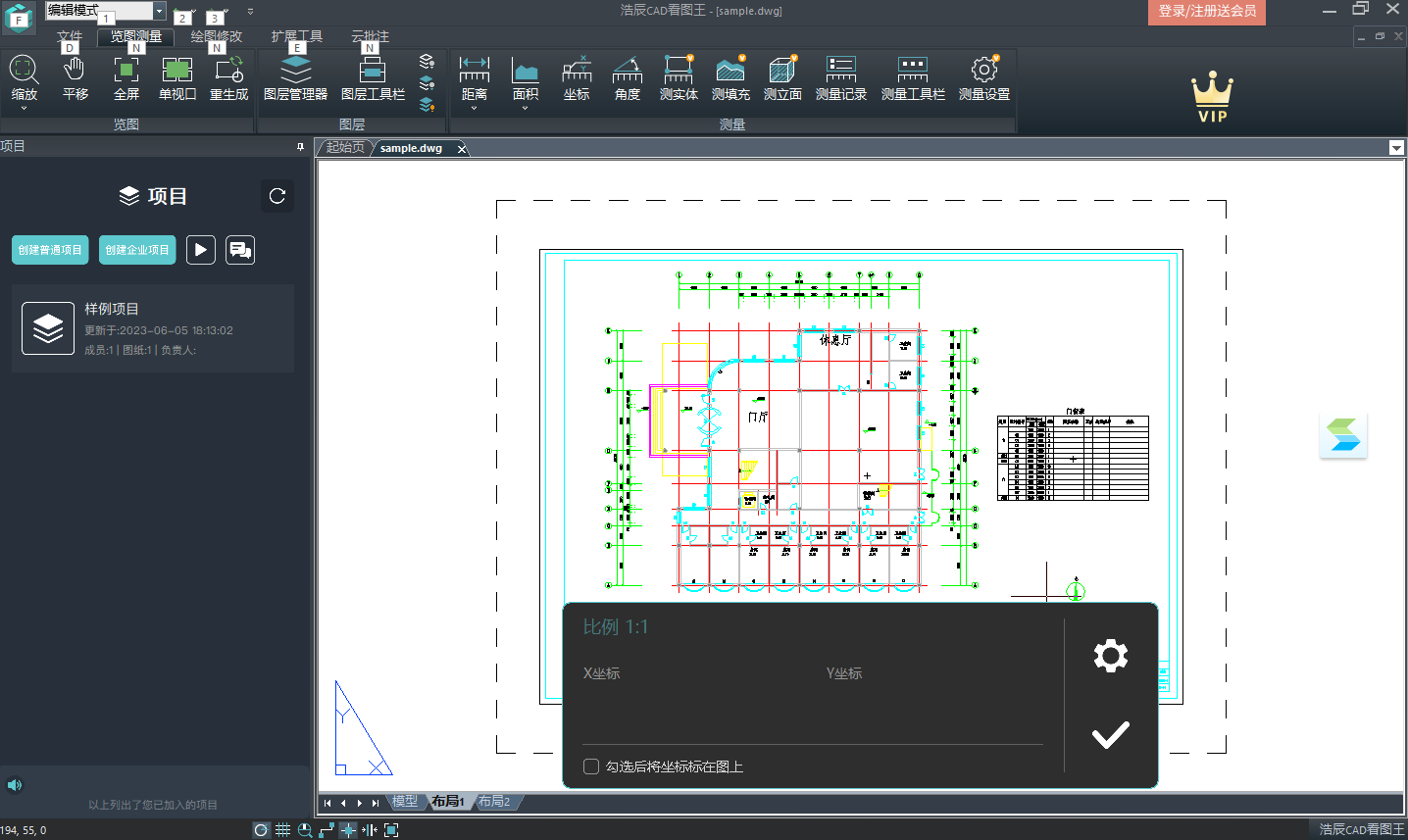Open the 文件 menu tab
This screenshot has width=1408, height=840.
tap(70, 36)
